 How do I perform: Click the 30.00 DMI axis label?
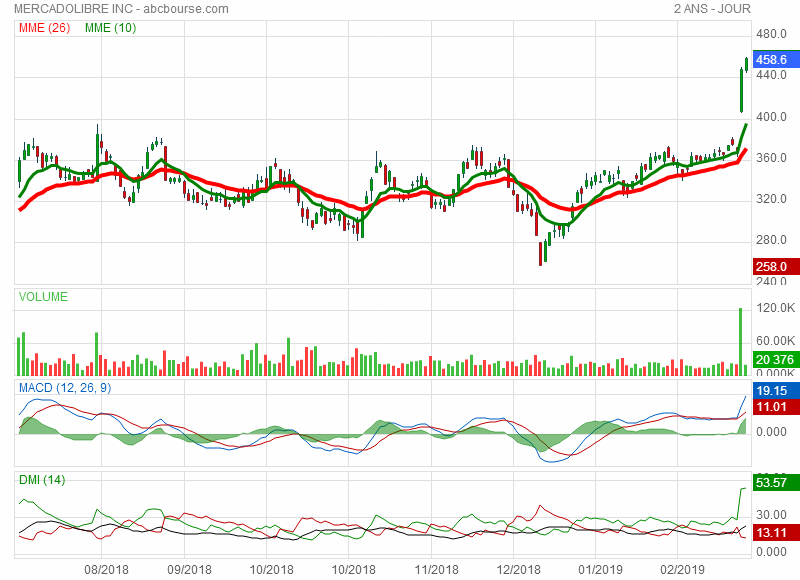771,515
